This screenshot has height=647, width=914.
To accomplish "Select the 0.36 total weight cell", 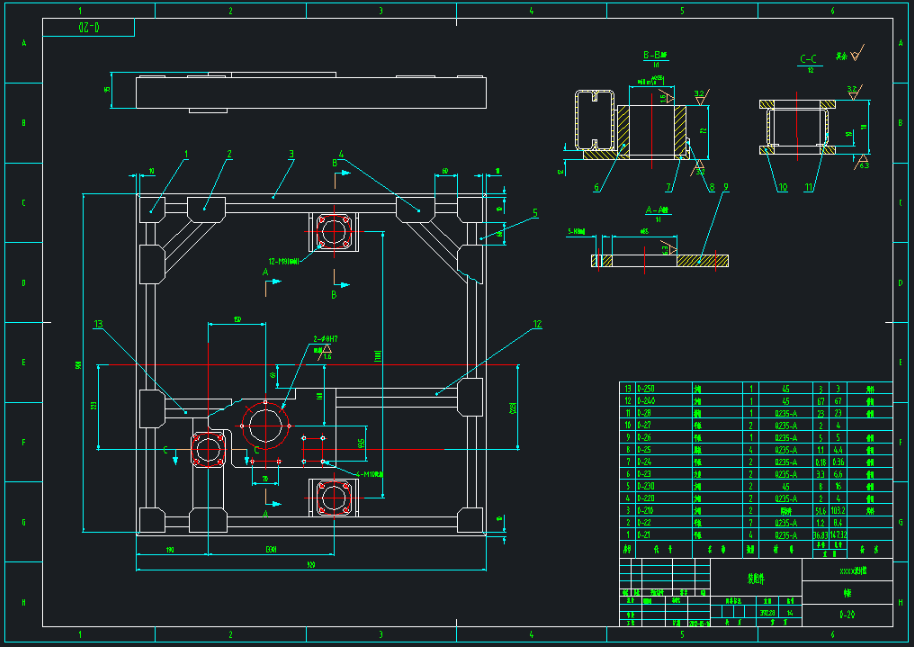I will click(838, 462).
